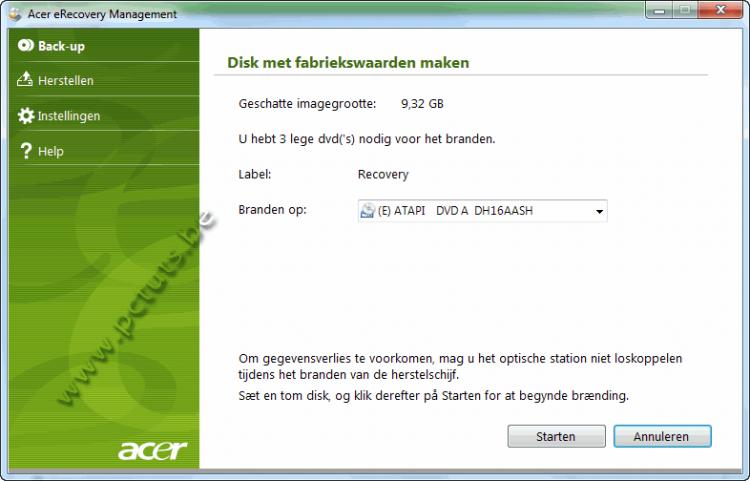The width and height of the screenshot is (750, 481).
Task: Click the Help question mark icon
Action: pyautogui.click(x=26, y=151)
